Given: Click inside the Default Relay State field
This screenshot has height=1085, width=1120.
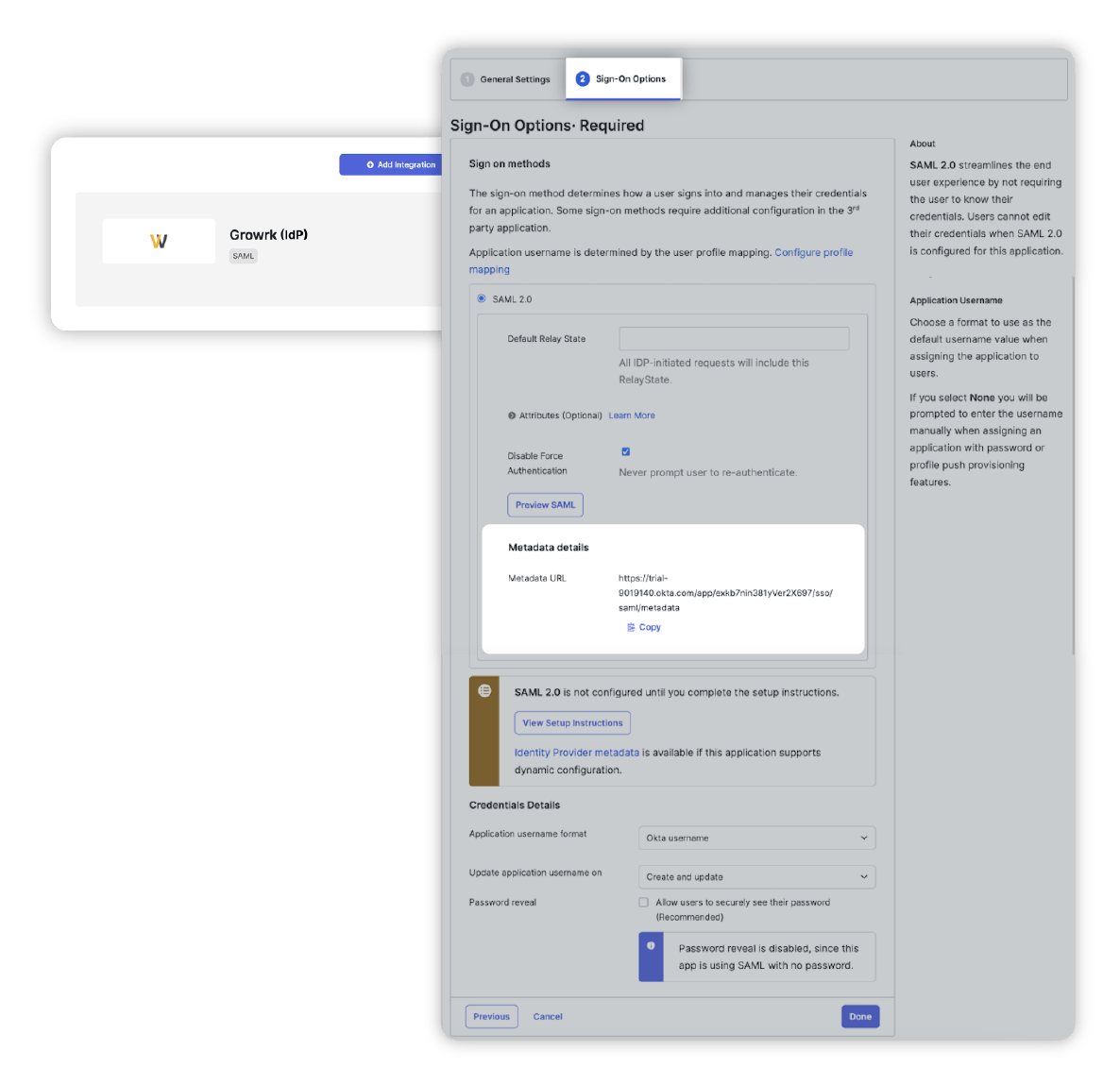Looking at the screenshot, I should 733,338.
